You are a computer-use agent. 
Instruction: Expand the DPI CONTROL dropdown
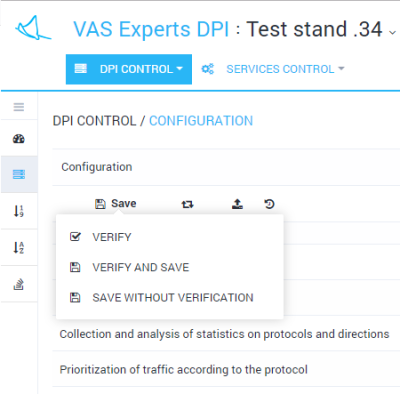tap(129, 69)
